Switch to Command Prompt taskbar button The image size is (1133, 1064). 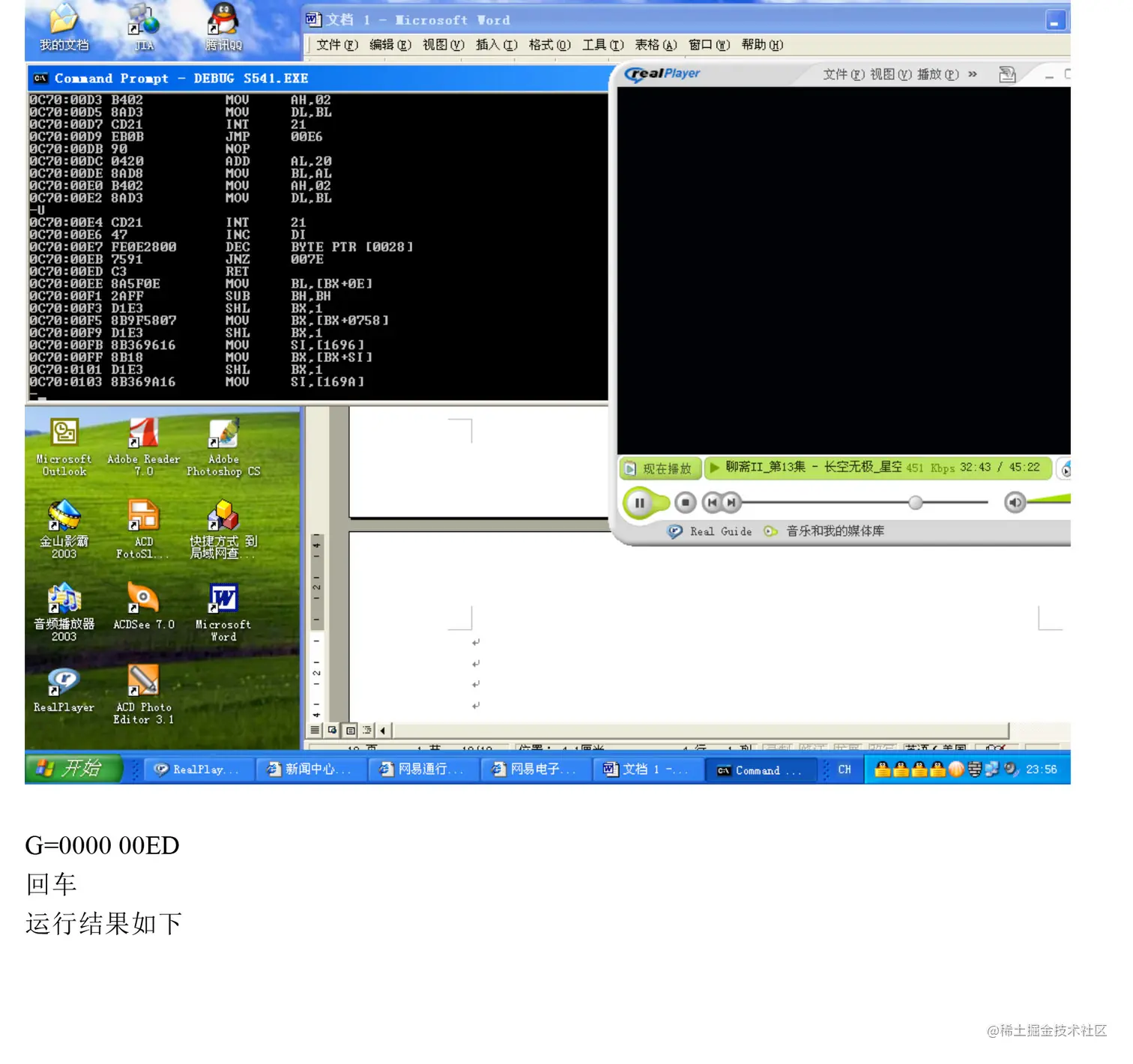[x=760, y=770]
